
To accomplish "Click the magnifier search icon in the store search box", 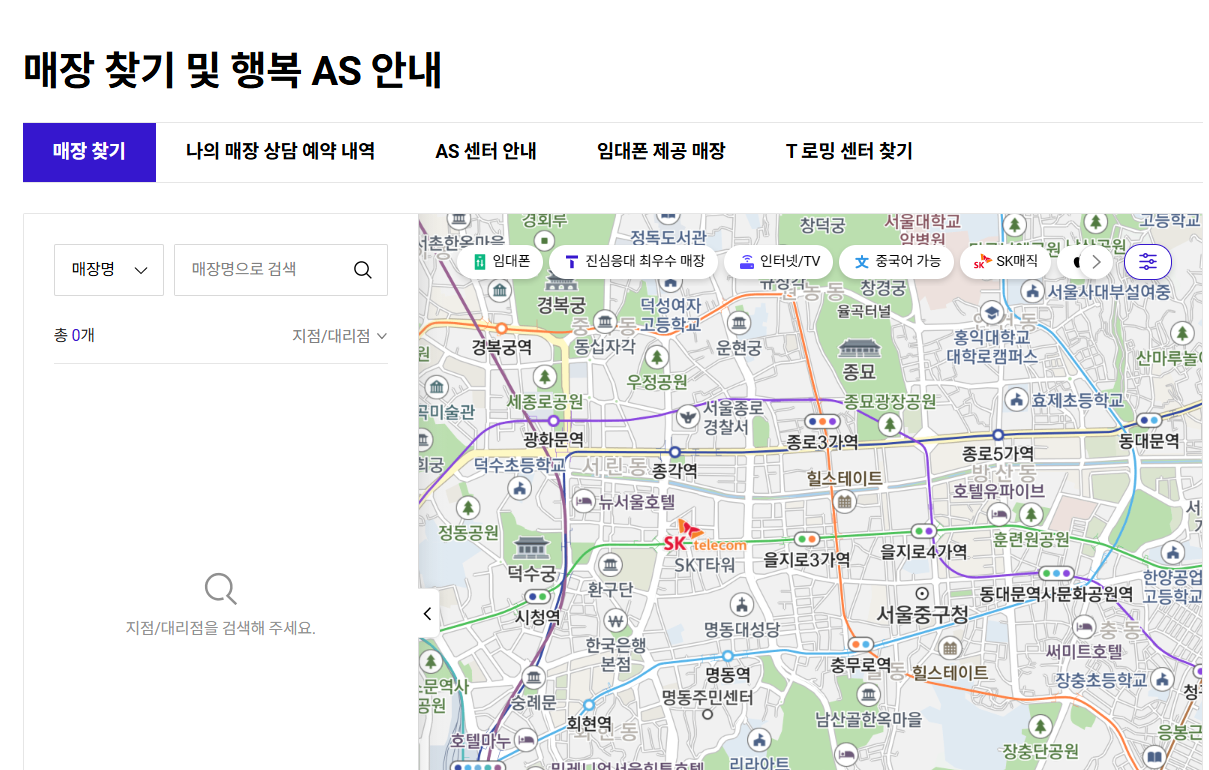I will point(363,270).
